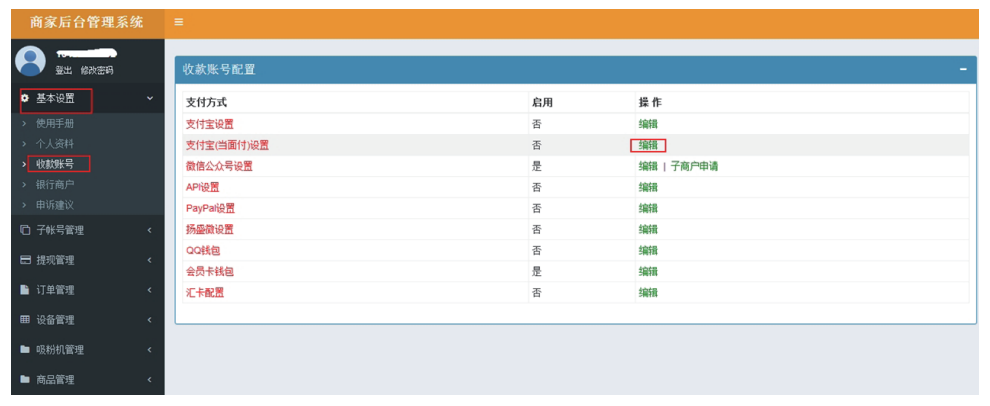990x406 pixels.
Task: Click the 启用 column header
Action: pos(542,102)
